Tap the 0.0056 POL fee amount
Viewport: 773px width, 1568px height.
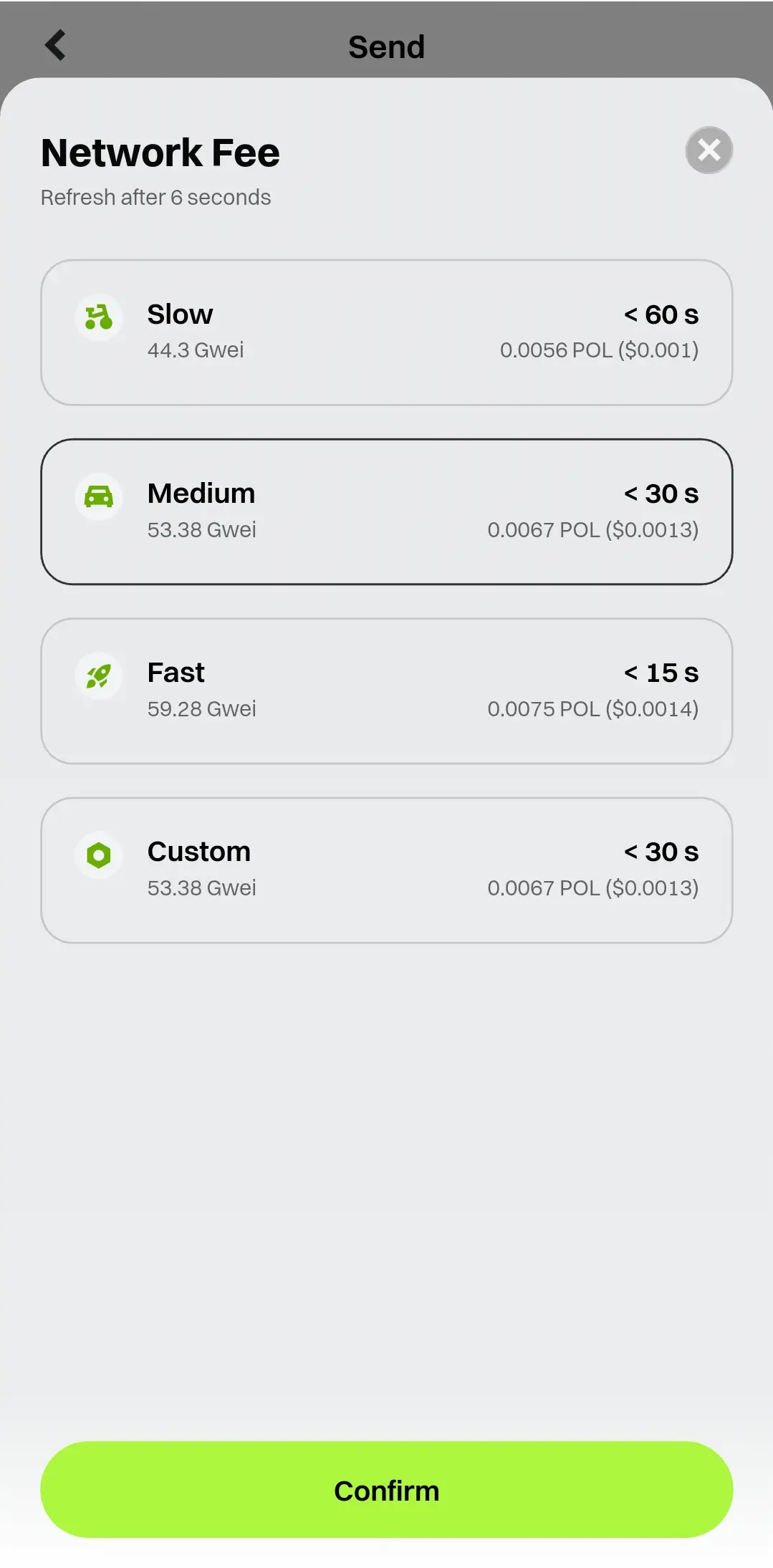(599, 350)
